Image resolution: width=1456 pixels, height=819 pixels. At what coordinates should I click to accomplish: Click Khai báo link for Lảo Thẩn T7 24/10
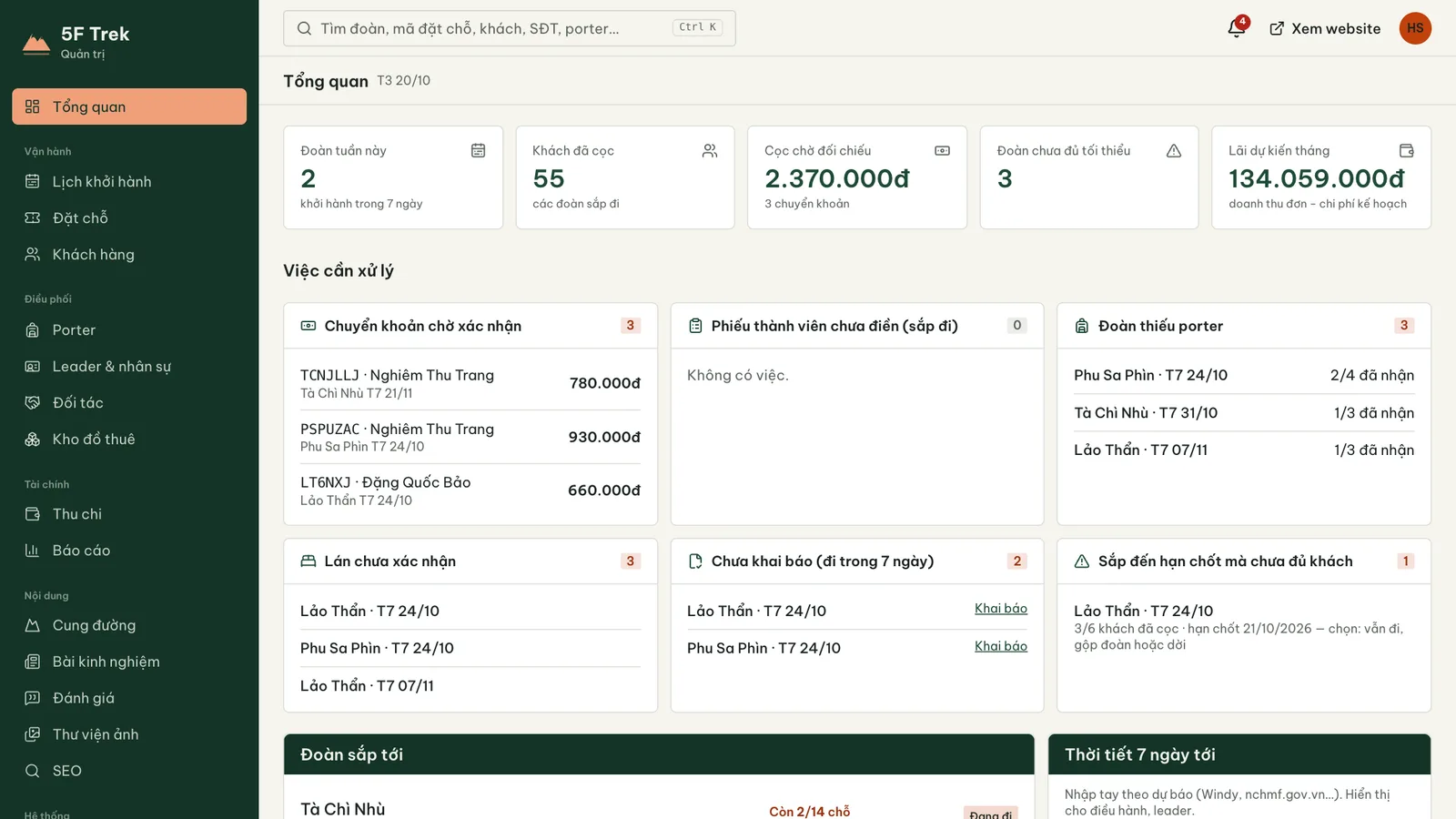tap(1001, 609)
